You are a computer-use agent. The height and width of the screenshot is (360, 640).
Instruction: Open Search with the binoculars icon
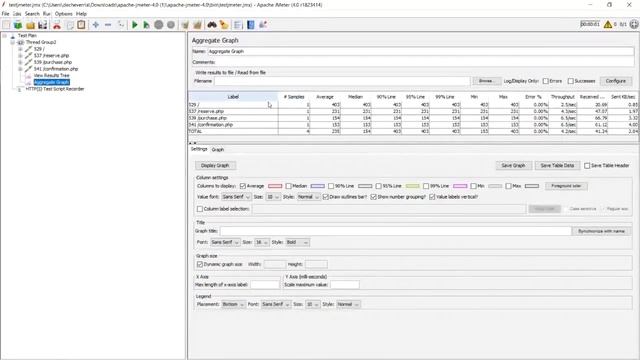pyautogui.click(x=212, y=25)
